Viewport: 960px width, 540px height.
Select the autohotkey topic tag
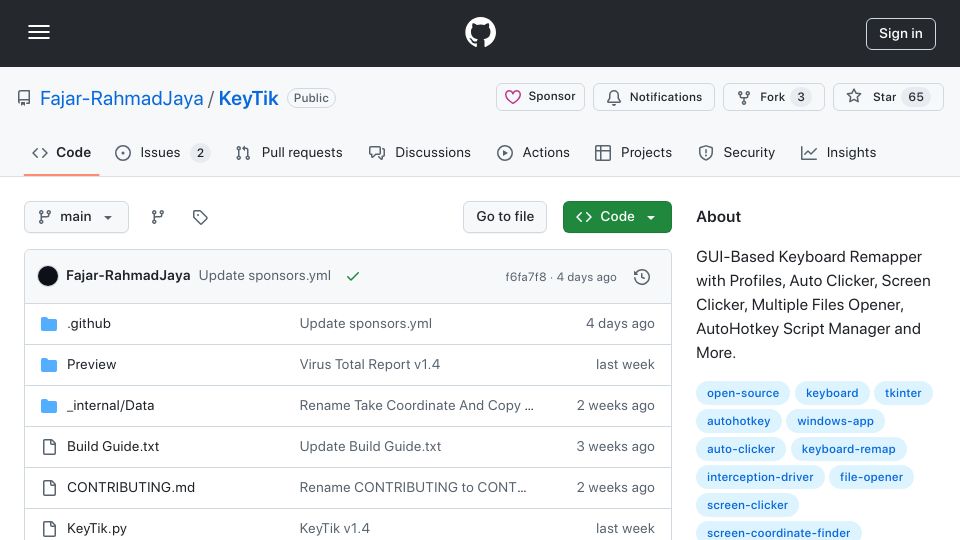pos(738,421)
